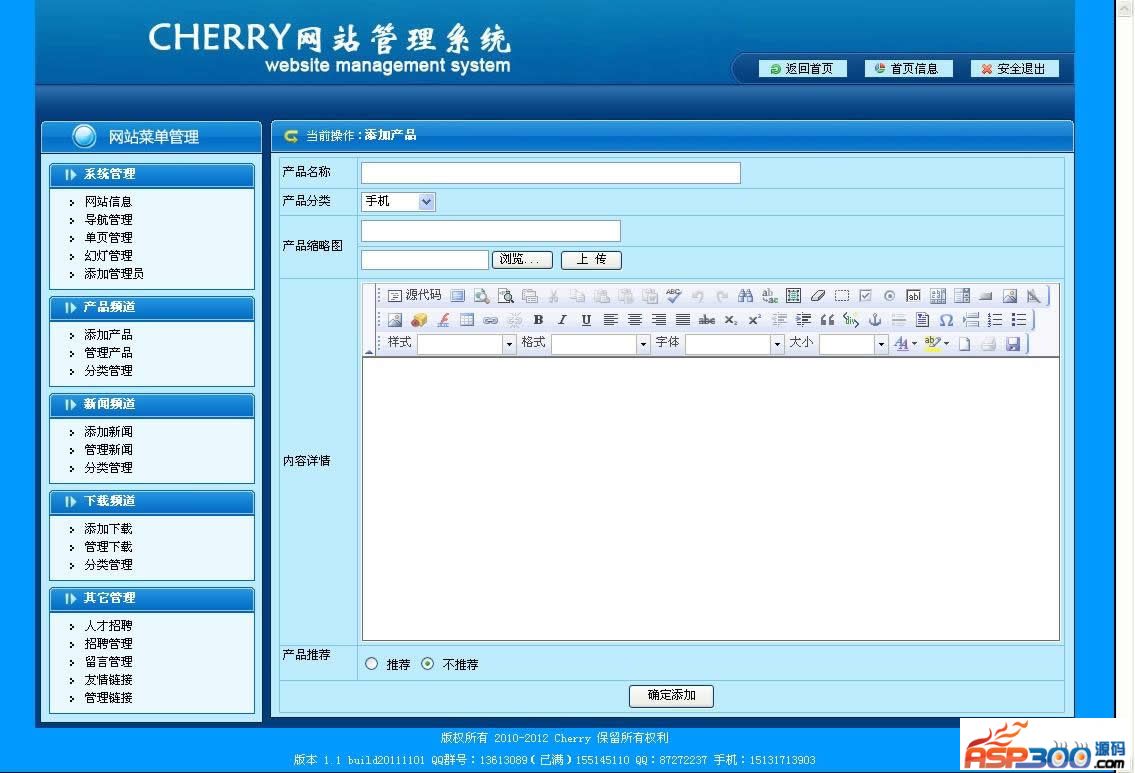Insert an image using the picture icon
Screen dimensions: 1135x773
(394, 319)
